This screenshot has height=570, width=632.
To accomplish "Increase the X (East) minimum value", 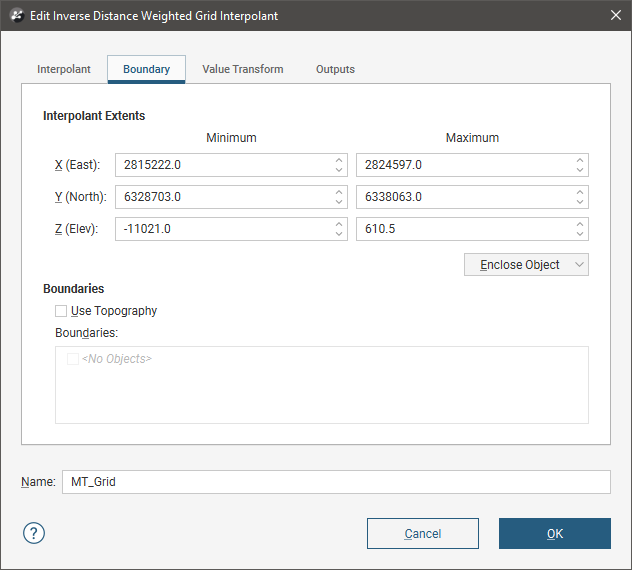I will click(338, 160).
